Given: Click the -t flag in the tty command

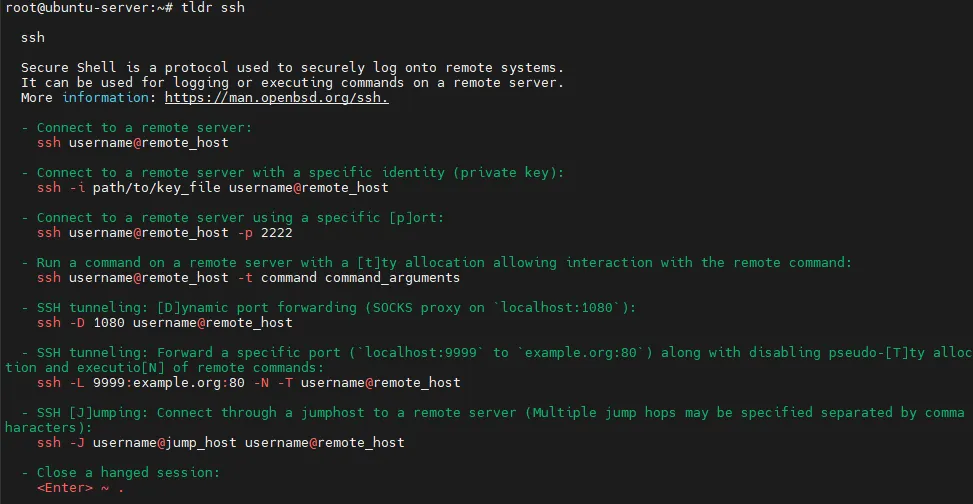Looking at the screenshot, I should (244, 277).
